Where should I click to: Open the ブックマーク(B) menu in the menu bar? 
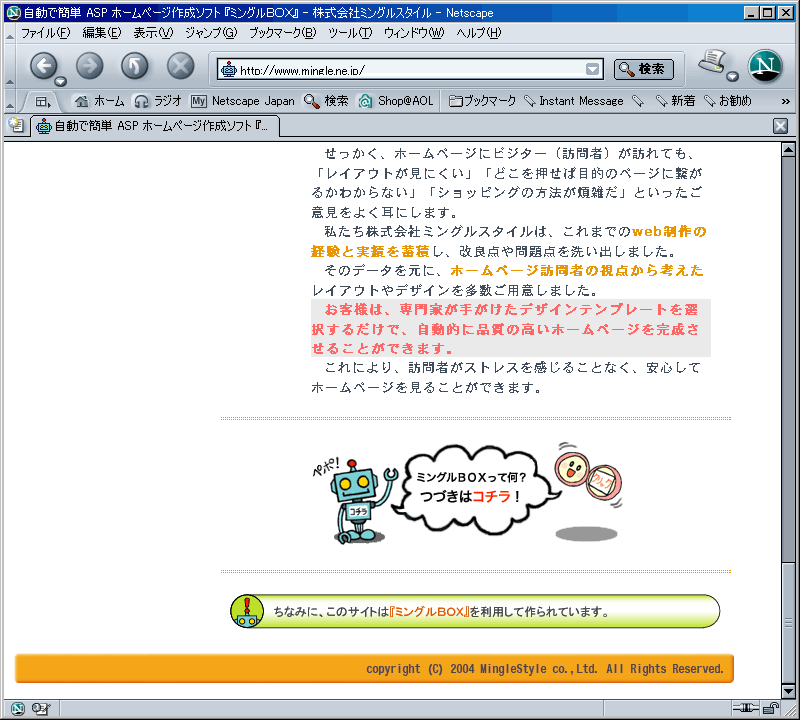pyautogui.click(x=283, y=33)
